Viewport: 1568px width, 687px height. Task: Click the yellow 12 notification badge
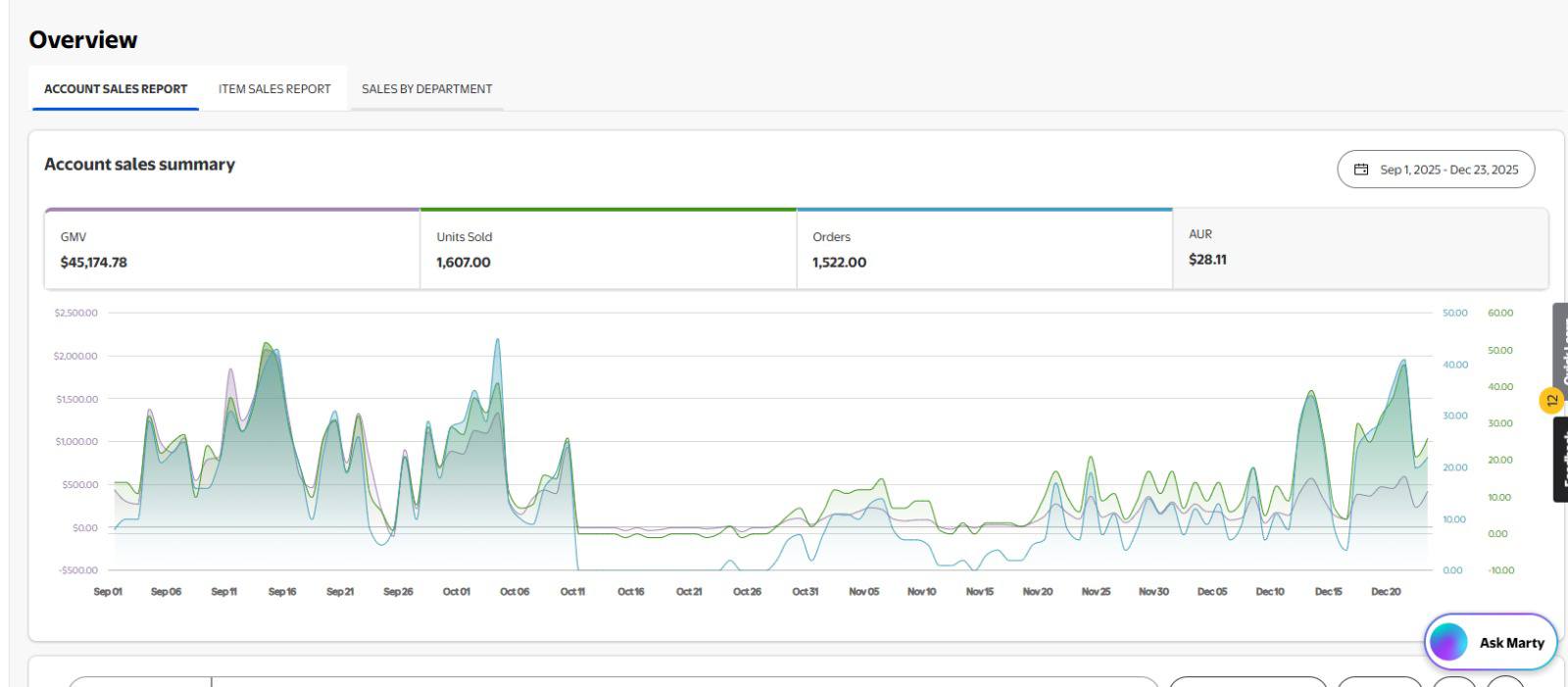pyautogui.click(x=1551, y=400)
